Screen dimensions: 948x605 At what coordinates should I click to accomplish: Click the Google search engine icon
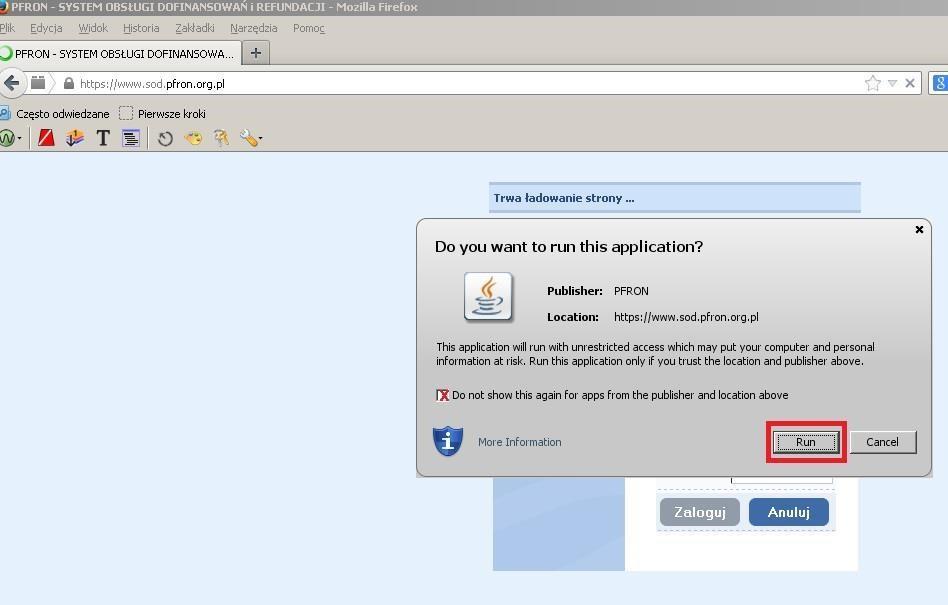(x=939, y=83)
